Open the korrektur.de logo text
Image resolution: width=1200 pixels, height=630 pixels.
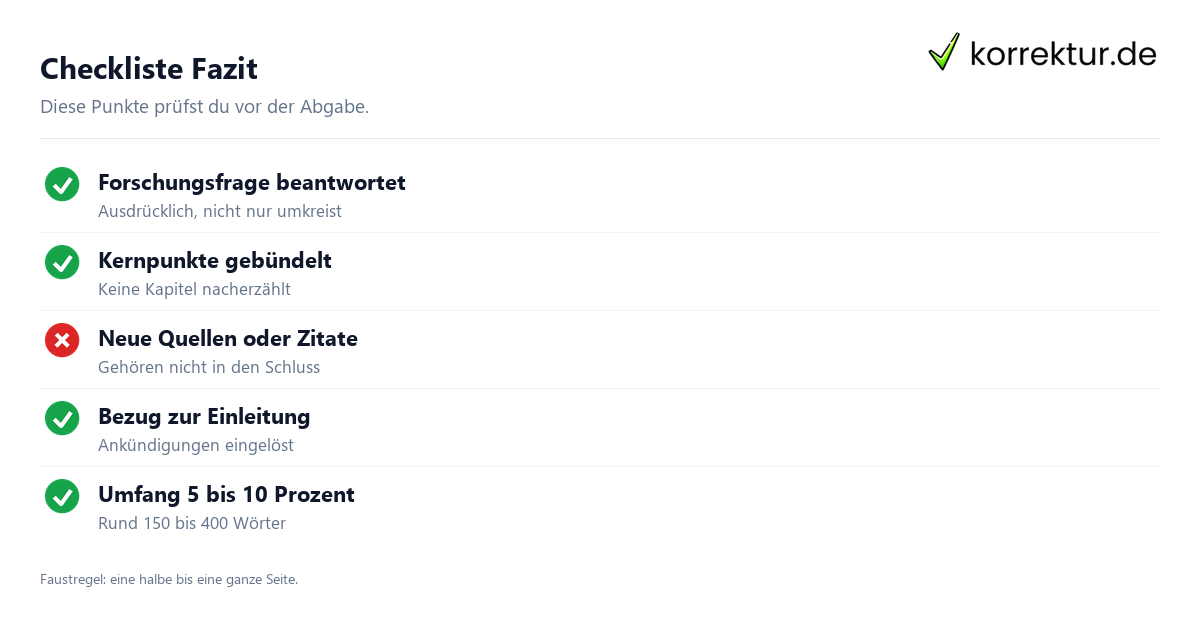(x=1063, y=53)
